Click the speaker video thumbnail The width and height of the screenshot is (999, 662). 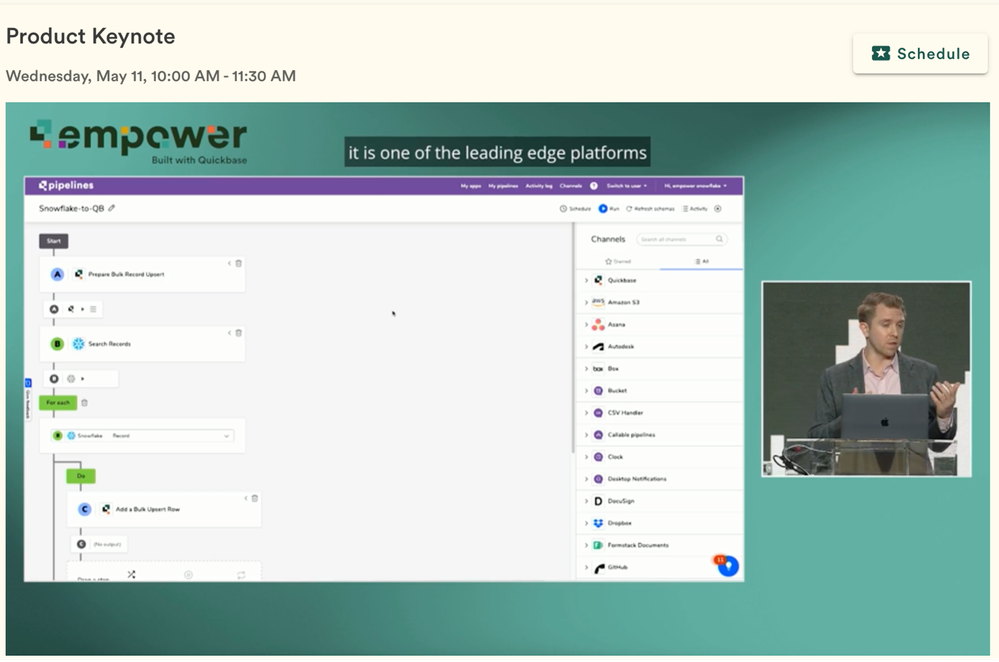click(x=866, y=379)
